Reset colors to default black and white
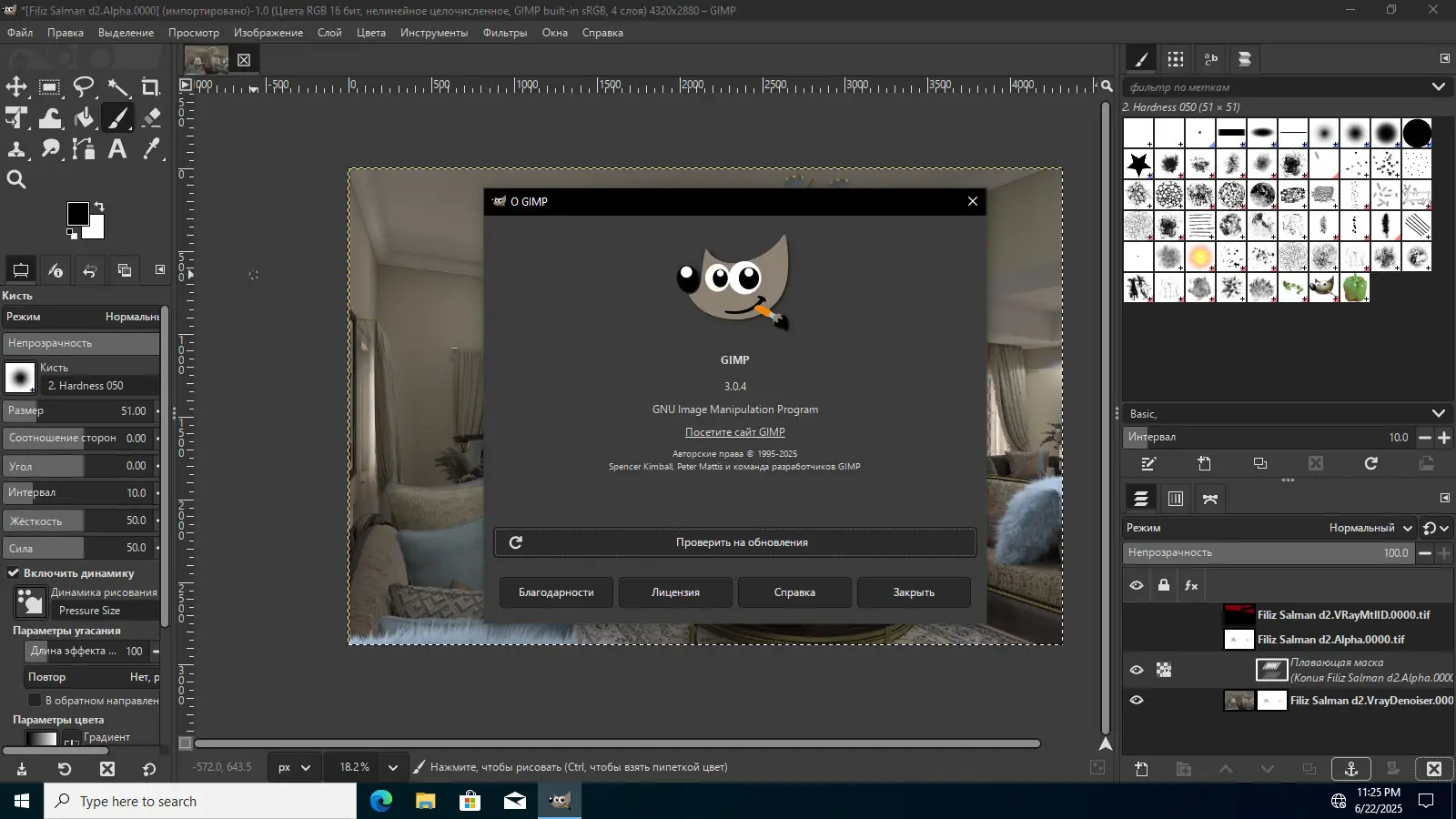Viewport: 1456px width, 819px height. pos(72,234)
